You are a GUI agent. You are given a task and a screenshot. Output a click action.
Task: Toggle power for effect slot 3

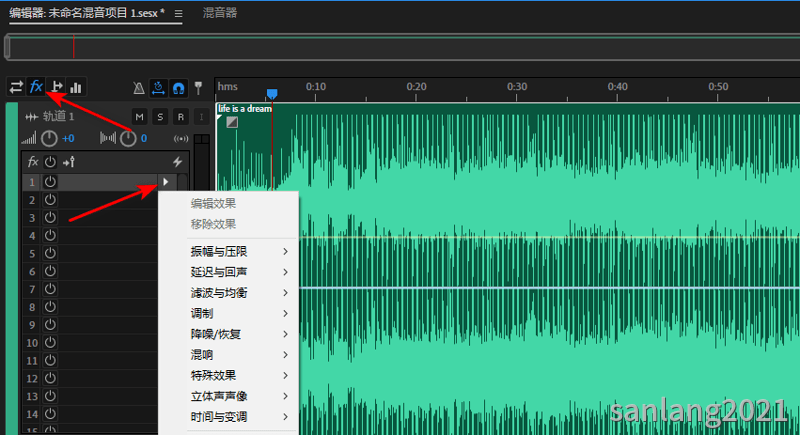[50, 217]
